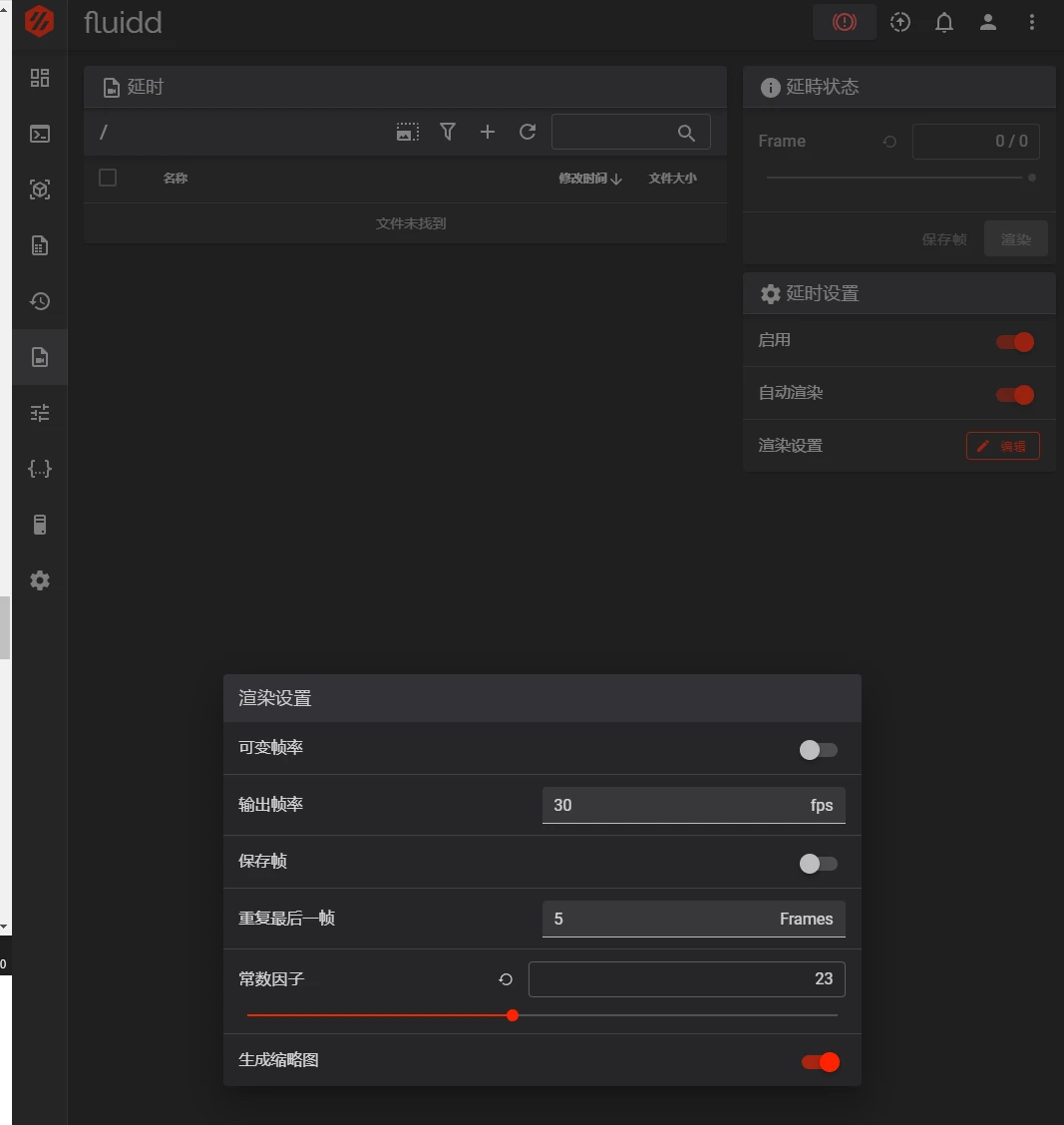1064x1125 pixels.
Task: Click the browser scrollbar thumb
Action: pyautogui.click(x=5, y=627)
